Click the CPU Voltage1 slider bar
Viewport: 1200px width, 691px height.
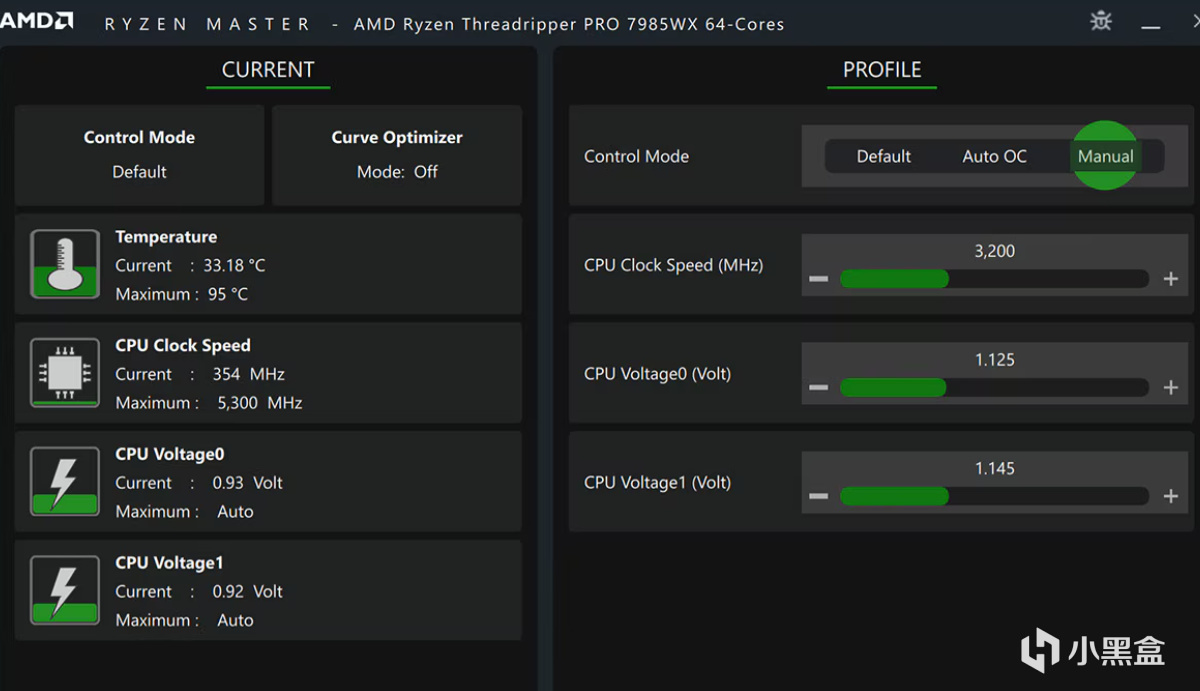[994, 496]
